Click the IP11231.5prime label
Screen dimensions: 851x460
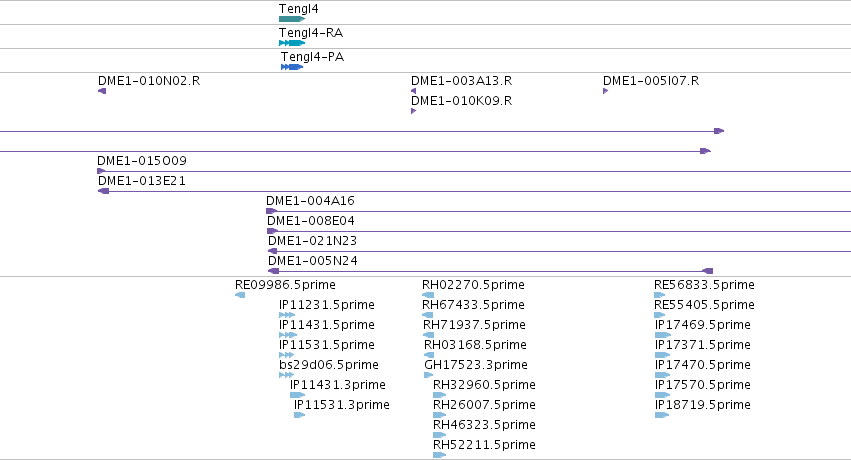[x=327, y=305]
